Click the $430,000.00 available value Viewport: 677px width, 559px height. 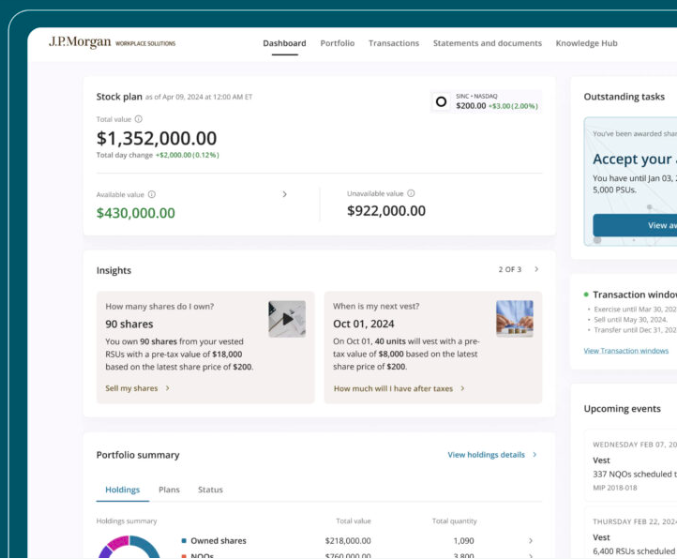[136, 213]
